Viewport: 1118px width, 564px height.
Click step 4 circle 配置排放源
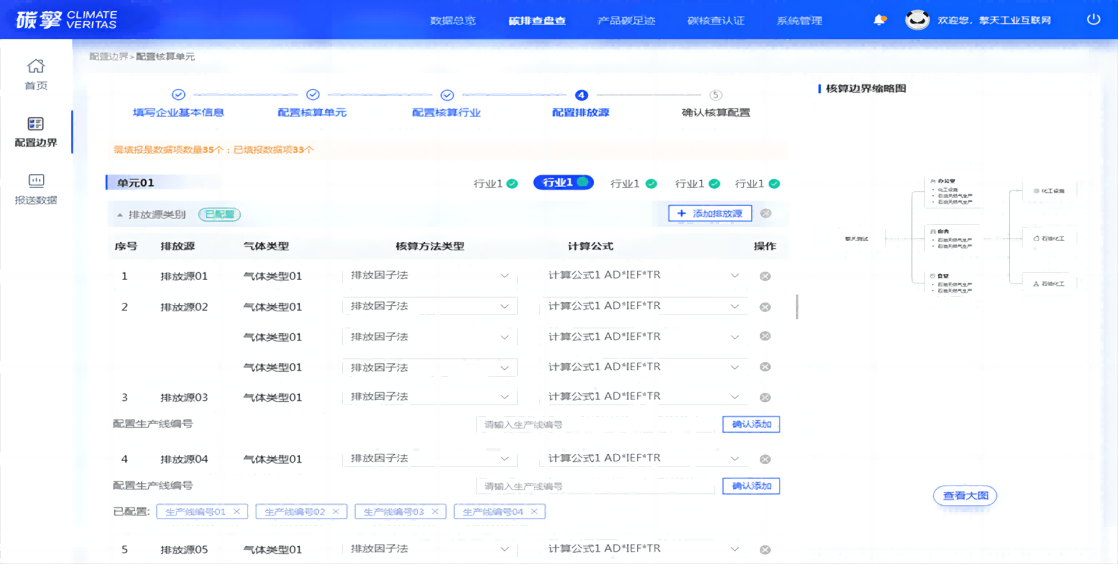point(581,94)
